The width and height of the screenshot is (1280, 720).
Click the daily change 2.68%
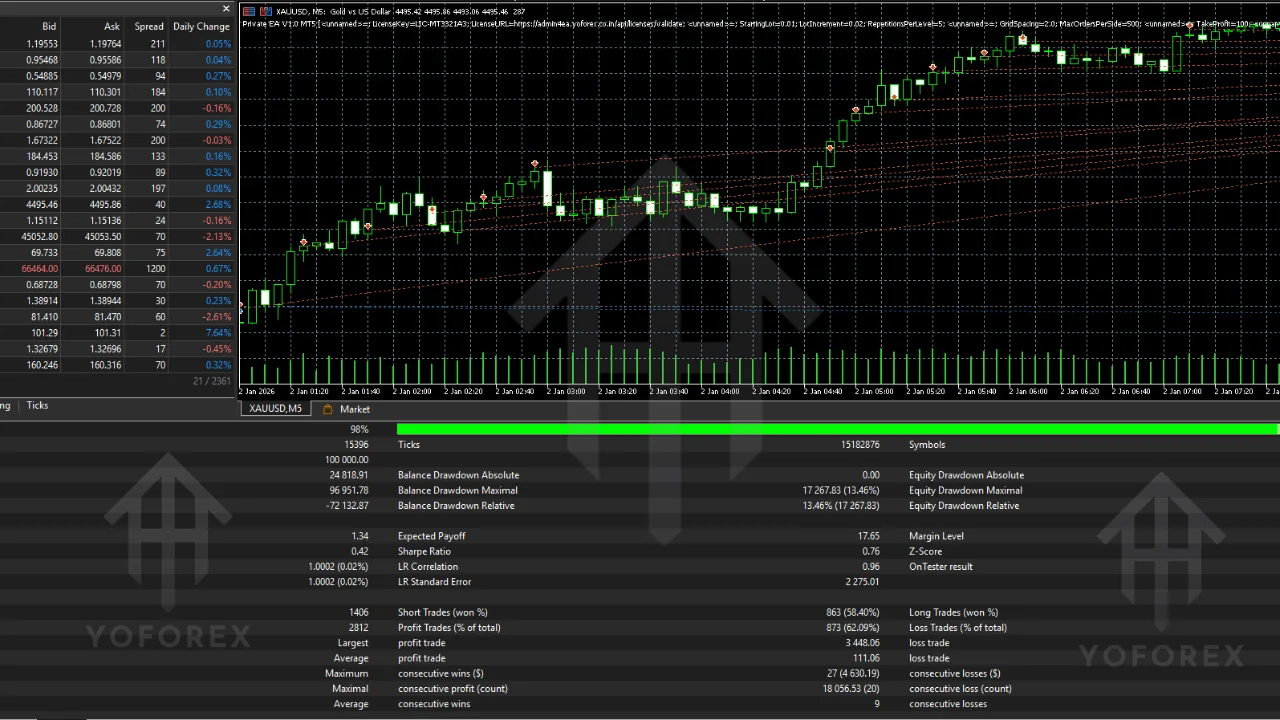pyautogui.click(x=218, y=204)
